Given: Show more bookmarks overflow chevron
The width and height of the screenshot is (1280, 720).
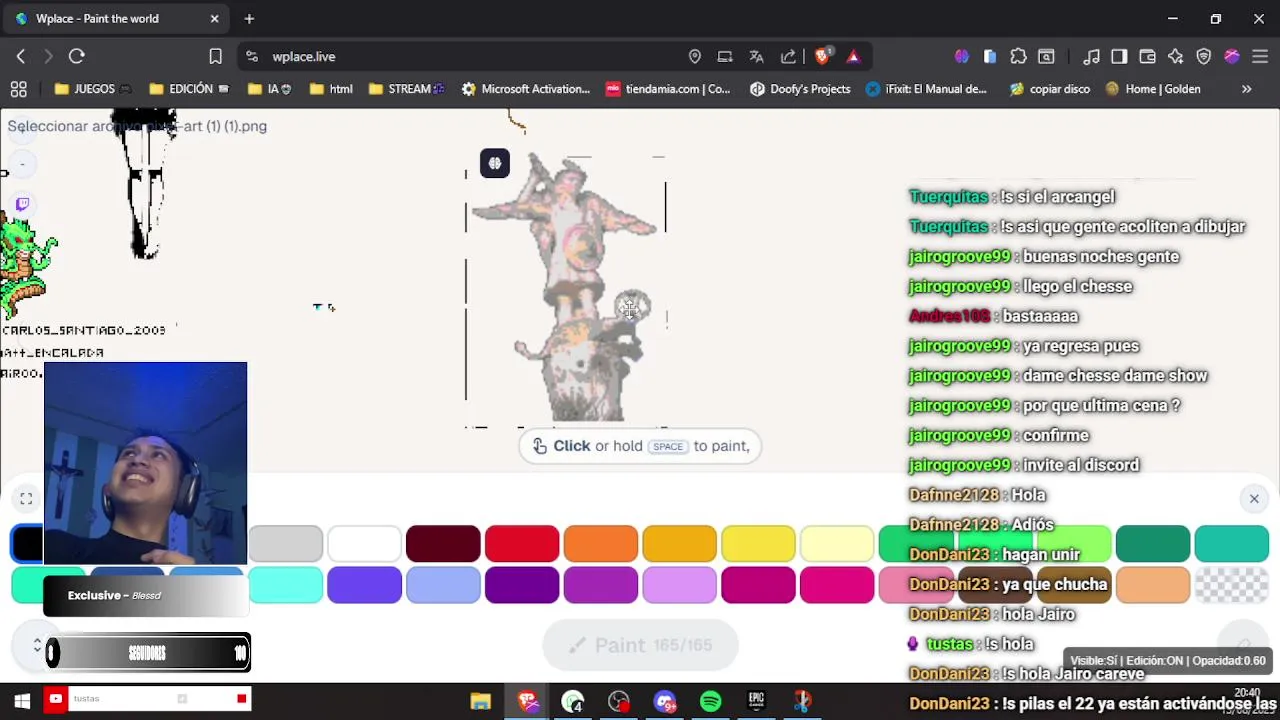Looking at the screenshot, I should (1246, 89).
